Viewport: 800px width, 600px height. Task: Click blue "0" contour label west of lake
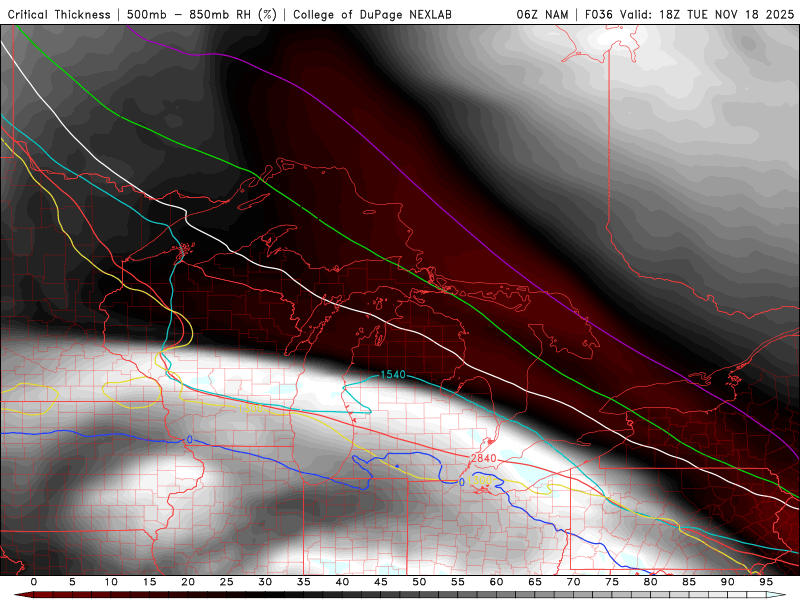[x=190, y=440]
